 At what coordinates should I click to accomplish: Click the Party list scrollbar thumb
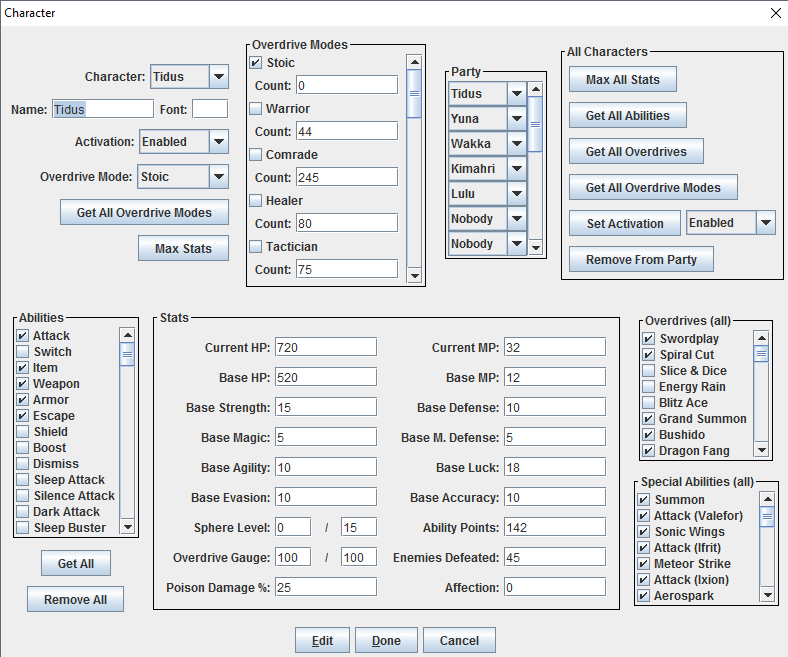tap(536, 124)
